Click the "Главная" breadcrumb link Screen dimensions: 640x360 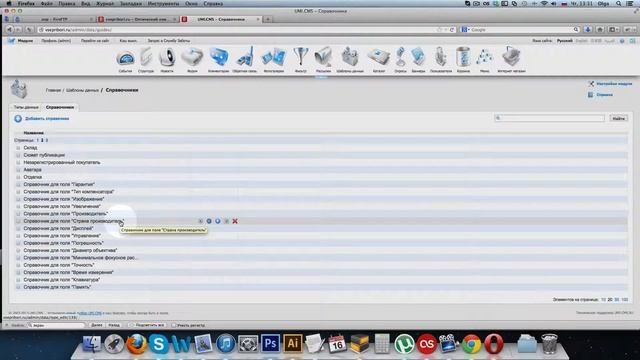pos(53,90)
